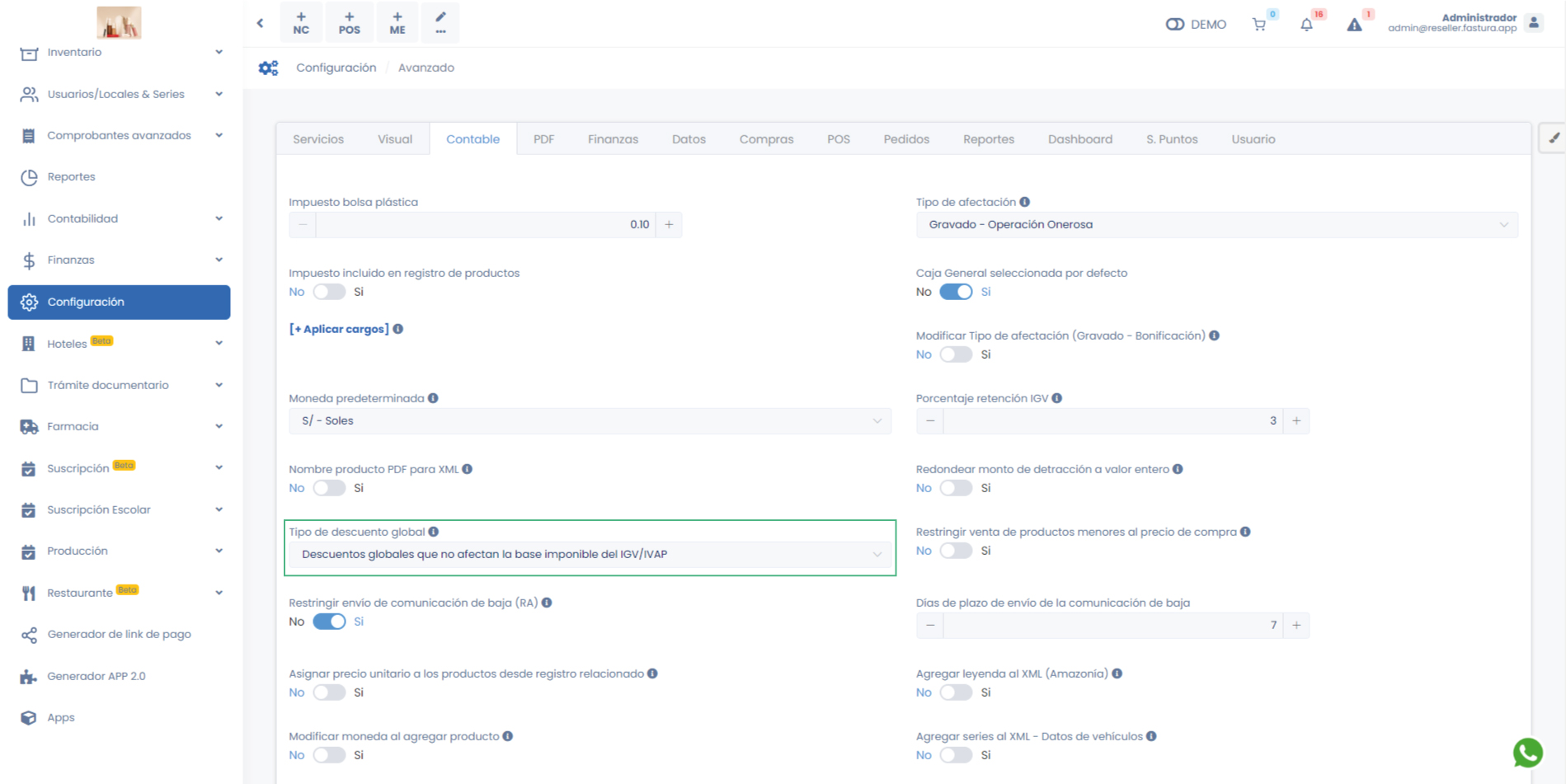1566x784 pixels.
Task: Switch to the PDF tab
Action: 543,139
